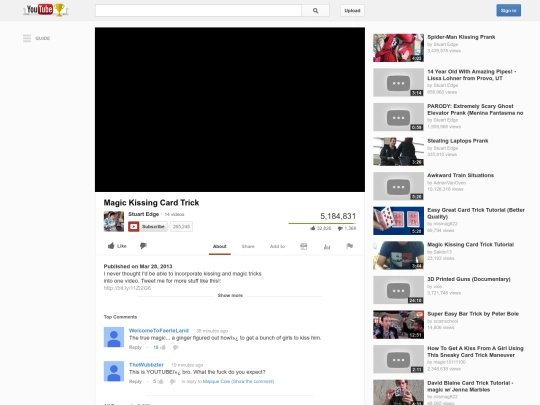Open David Blaine Card Trick Tutorial title
This screenshot has height=405, width=540.
[470, 386]
